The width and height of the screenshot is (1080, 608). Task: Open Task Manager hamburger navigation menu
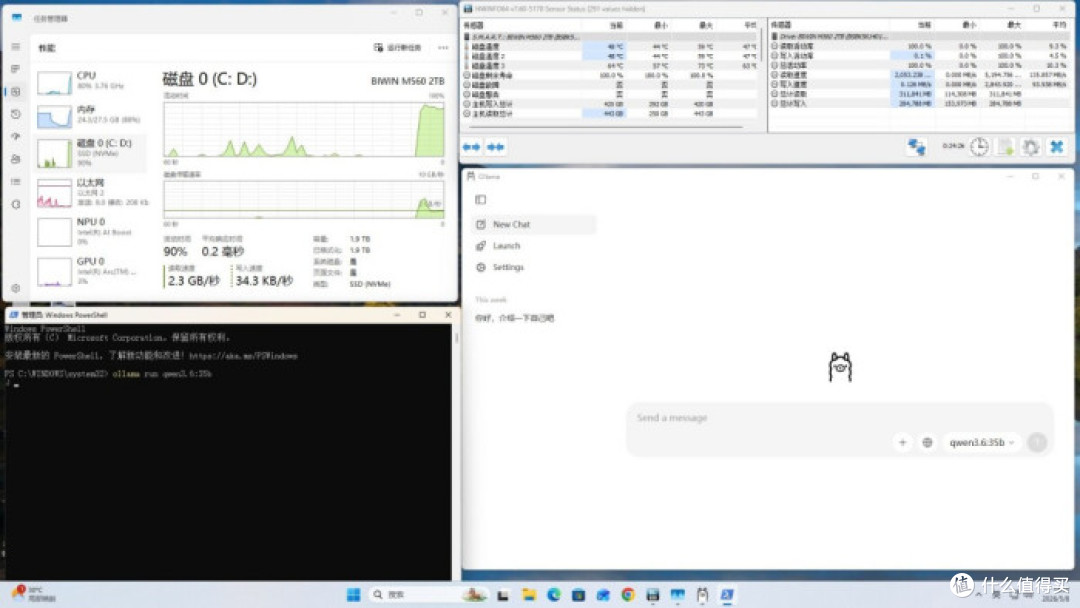[16, 47]
